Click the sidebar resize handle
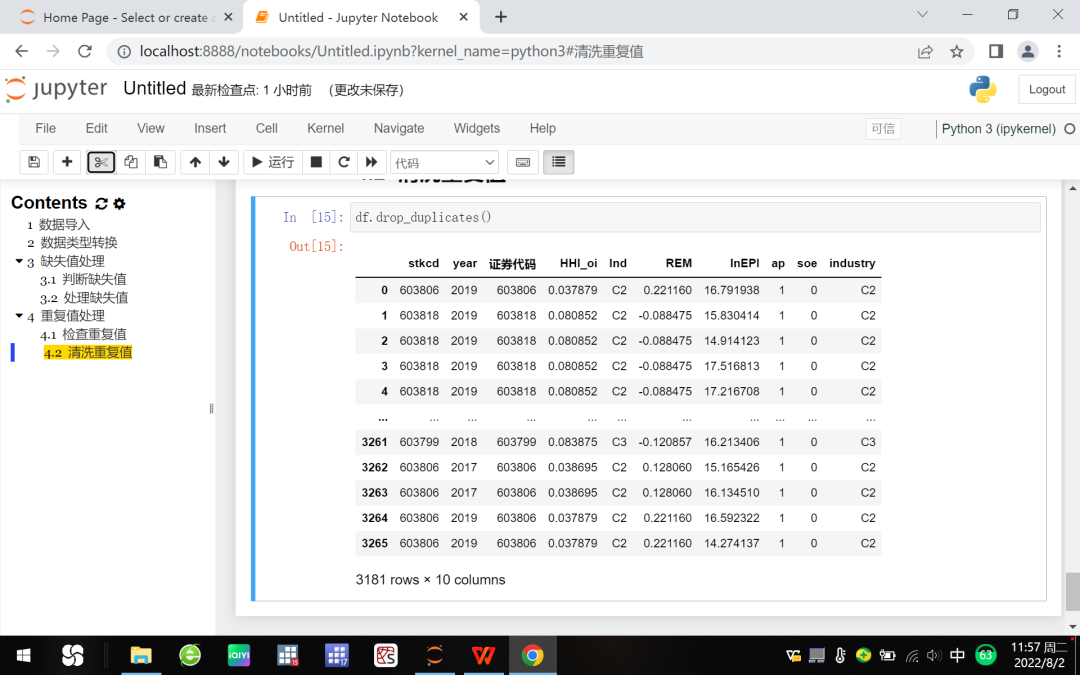The width and height of the screenshot is (1080, 675). (x=211, y=408)
